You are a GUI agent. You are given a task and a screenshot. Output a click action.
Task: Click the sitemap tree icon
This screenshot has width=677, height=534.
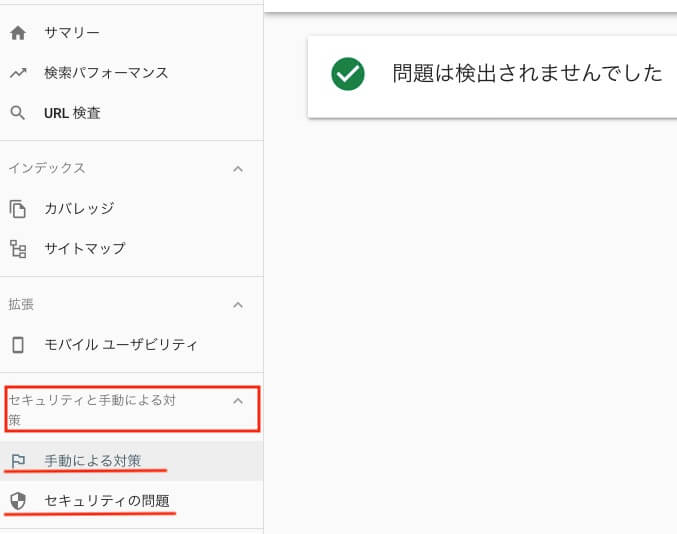point(18,249)
